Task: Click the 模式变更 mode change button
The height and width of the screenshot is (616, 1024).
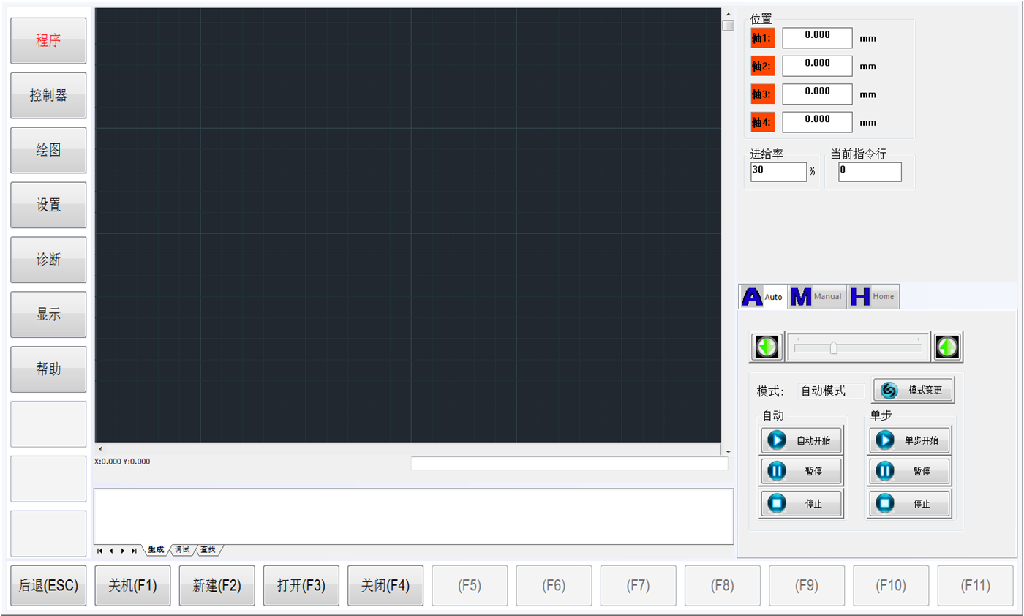Action: pyautogui.click(x=914, y=390)
